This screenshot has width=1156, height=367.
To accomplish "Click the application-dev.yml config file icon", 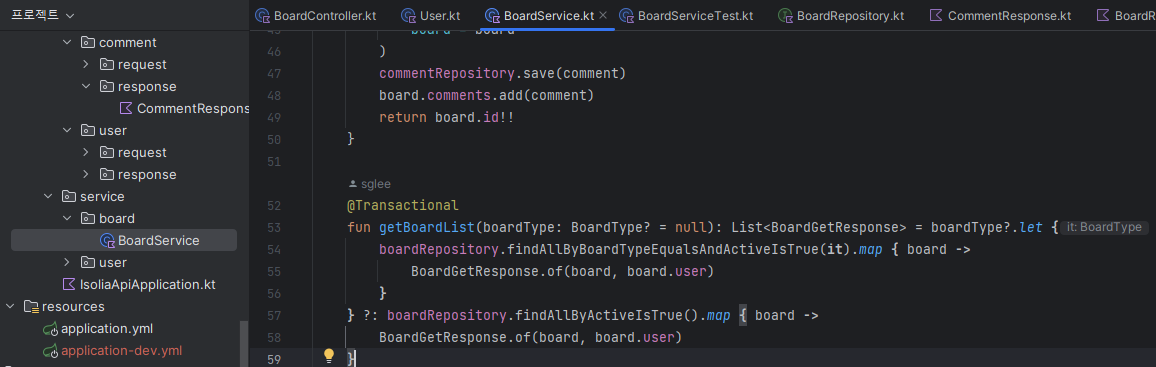I will (x=50, y=351).
